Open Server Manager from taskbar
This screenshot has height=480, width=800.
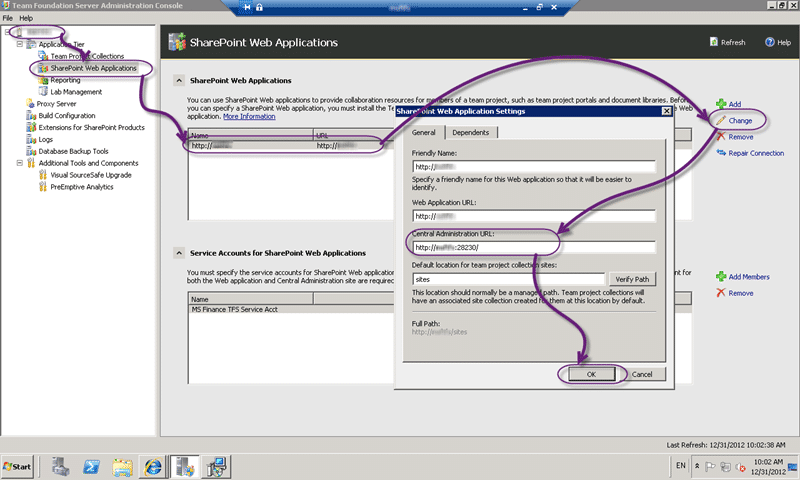[60, 466]
